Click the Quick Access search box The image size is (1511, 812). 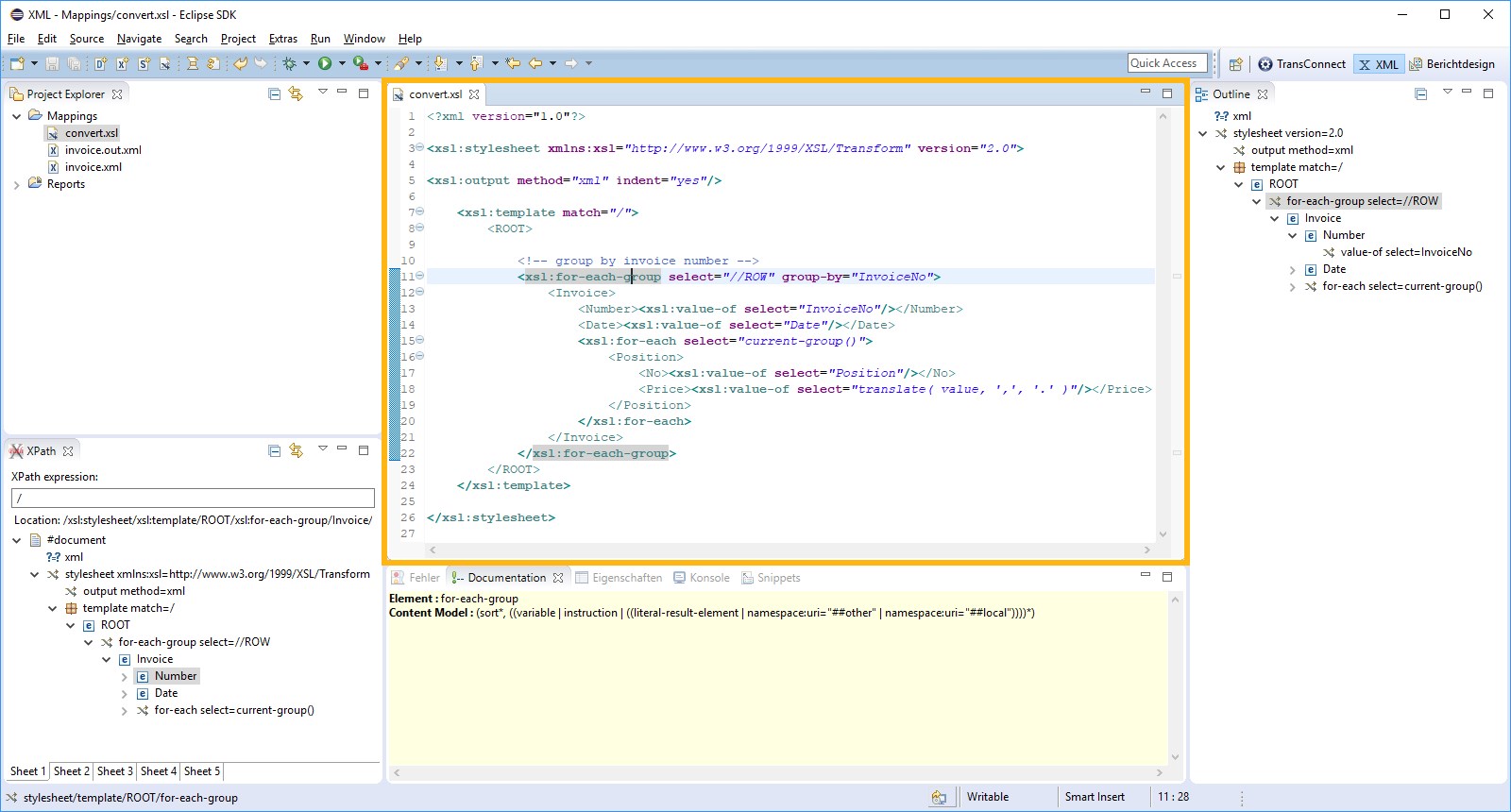point(1167,63)
